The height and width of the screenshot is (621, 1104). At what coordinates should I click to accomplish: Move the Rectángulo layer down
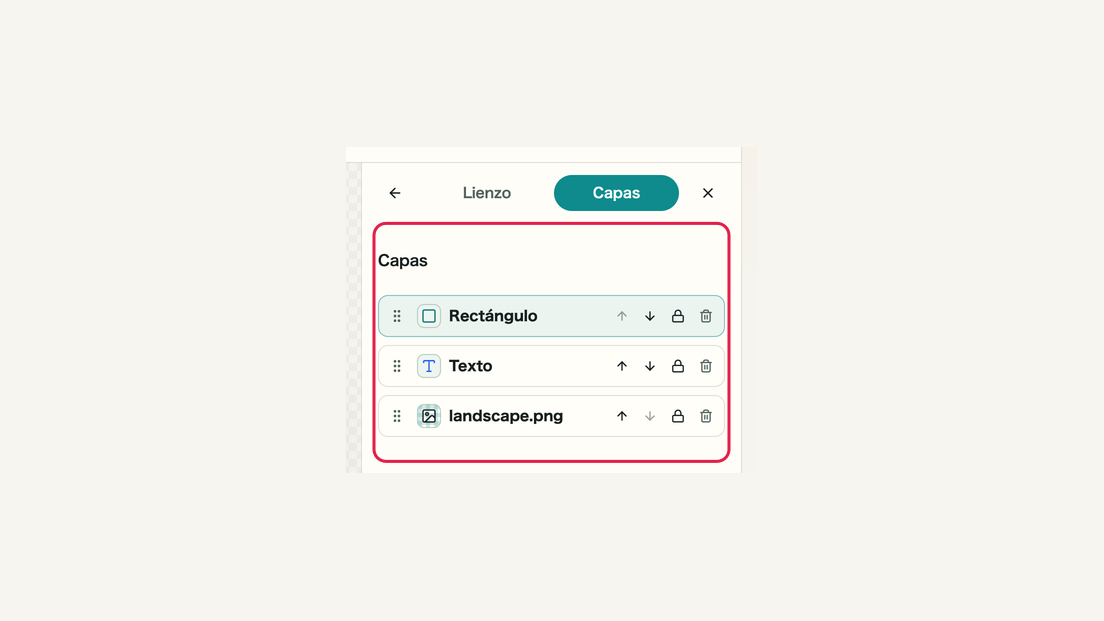click(x=650, y=316)
